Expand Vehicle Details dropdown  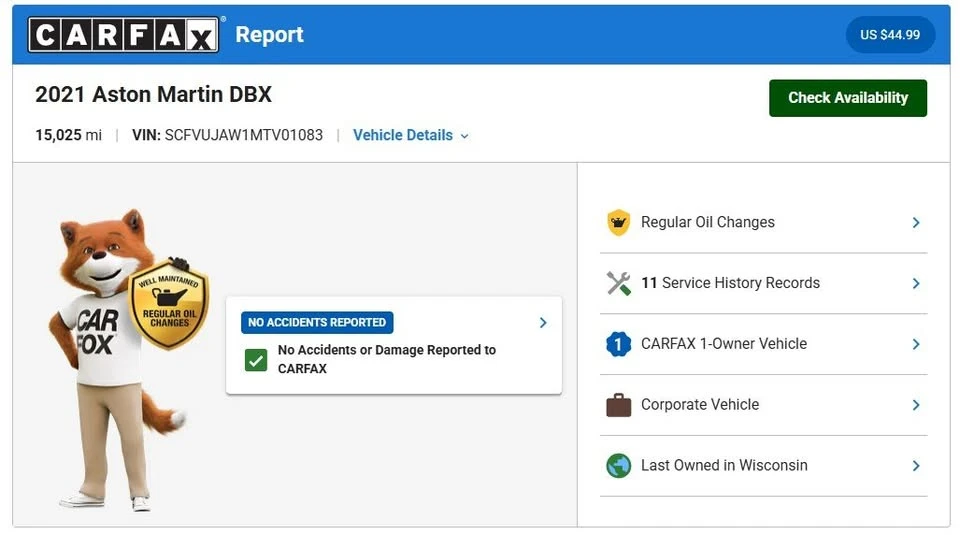pos(411,135)
